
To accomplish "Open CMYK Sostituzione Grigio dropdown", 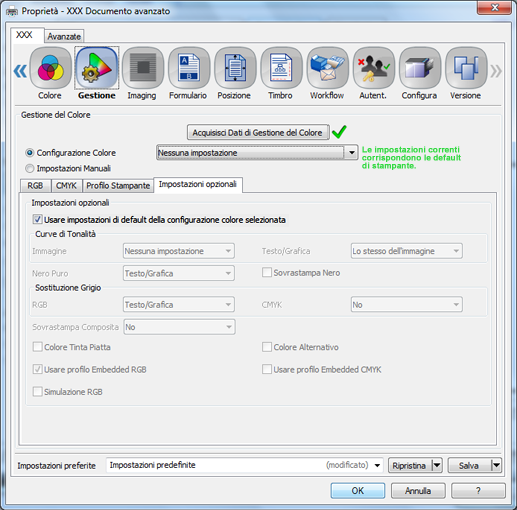I will tap(406, 305).
